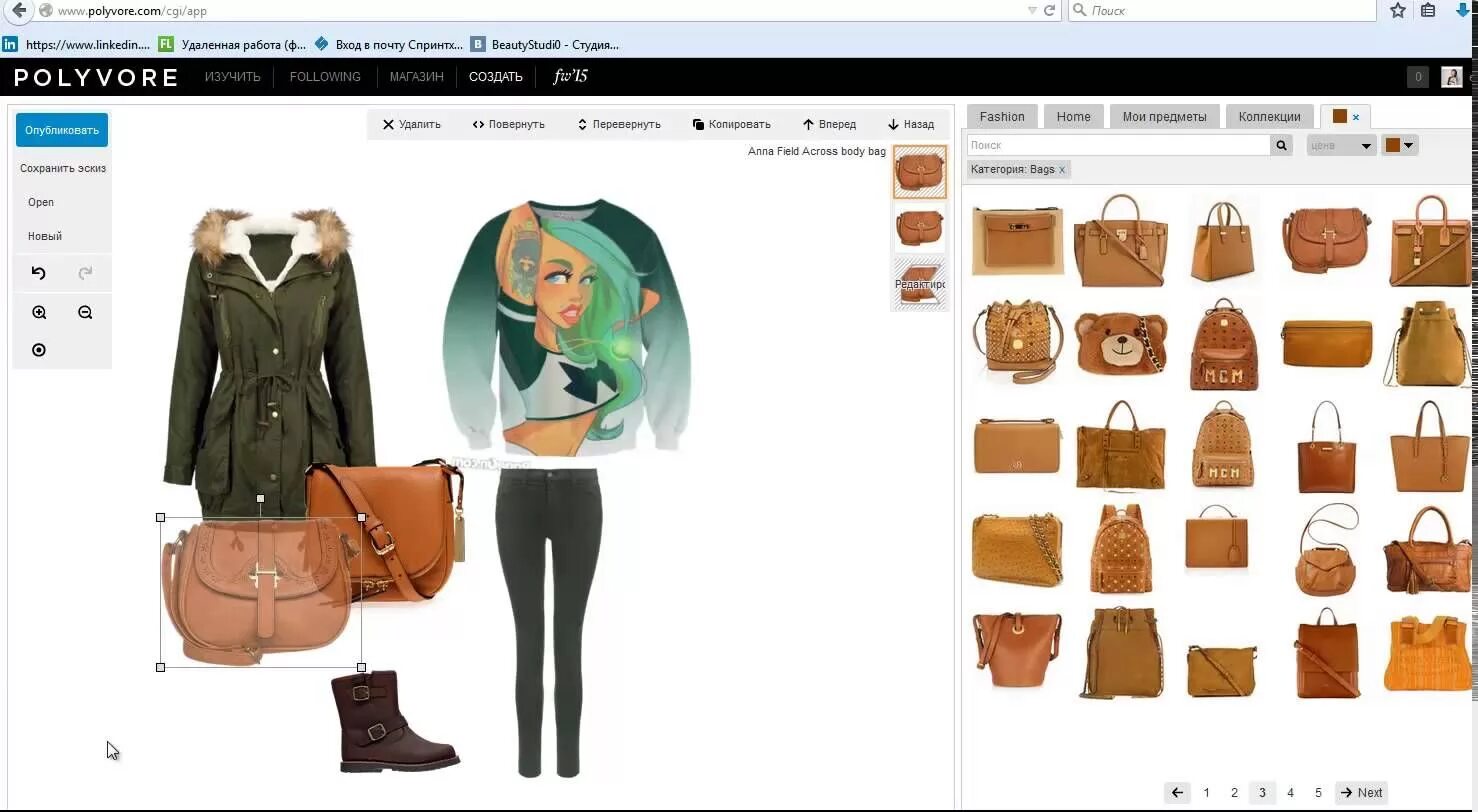Screen dimensions: 1478x812
Task: Click the undo arrow icon
Action: click(38, 272)
